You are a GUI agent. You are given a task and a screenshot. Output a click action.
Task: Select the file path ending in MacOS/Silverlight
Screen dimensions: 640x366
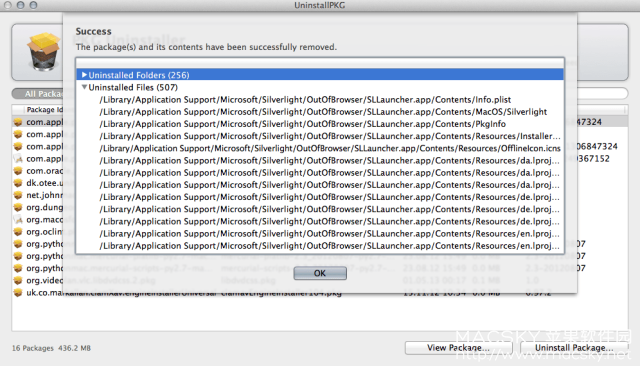coord(323,112)
